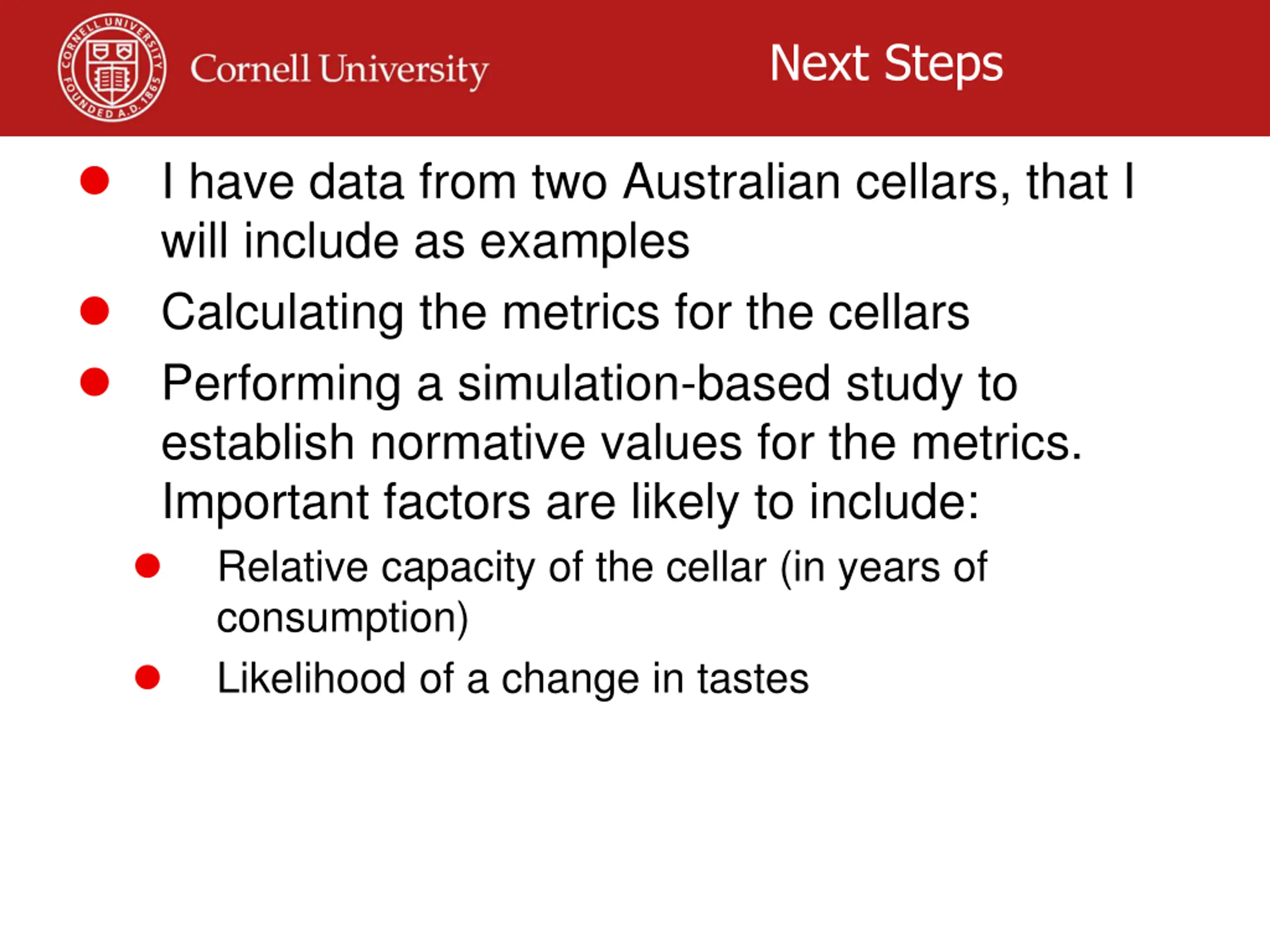
Task: Click the Cornell University wordmark text
Action: (x=339, y=70)
